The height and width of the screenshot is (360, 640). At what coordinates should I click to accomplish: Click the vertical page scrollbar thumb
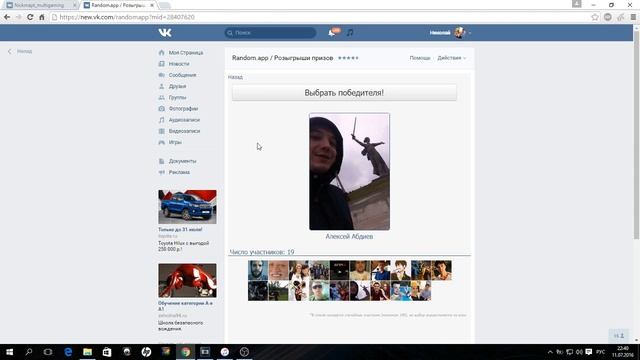click(636, 135)
